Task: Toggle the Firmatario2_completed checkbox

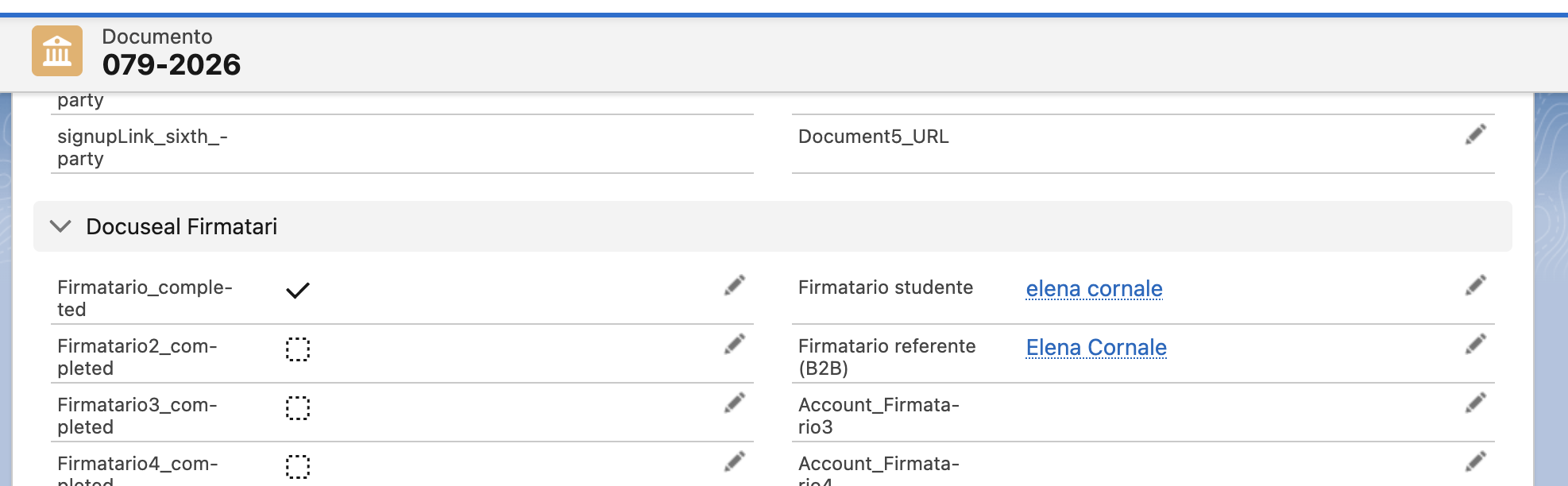Action: pos(298,349)
